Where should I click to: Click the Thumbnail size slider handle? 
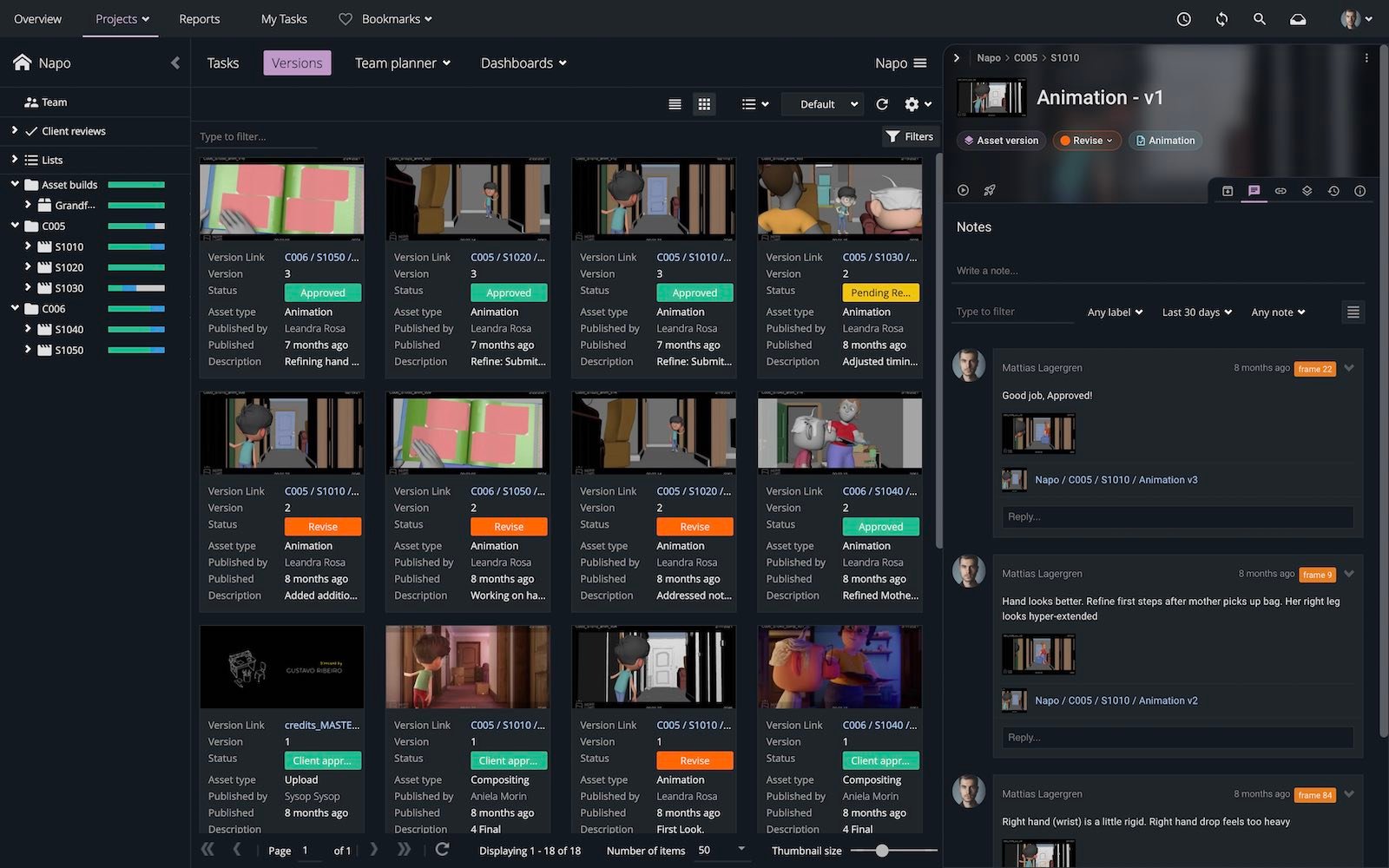(x=882, y=851)
